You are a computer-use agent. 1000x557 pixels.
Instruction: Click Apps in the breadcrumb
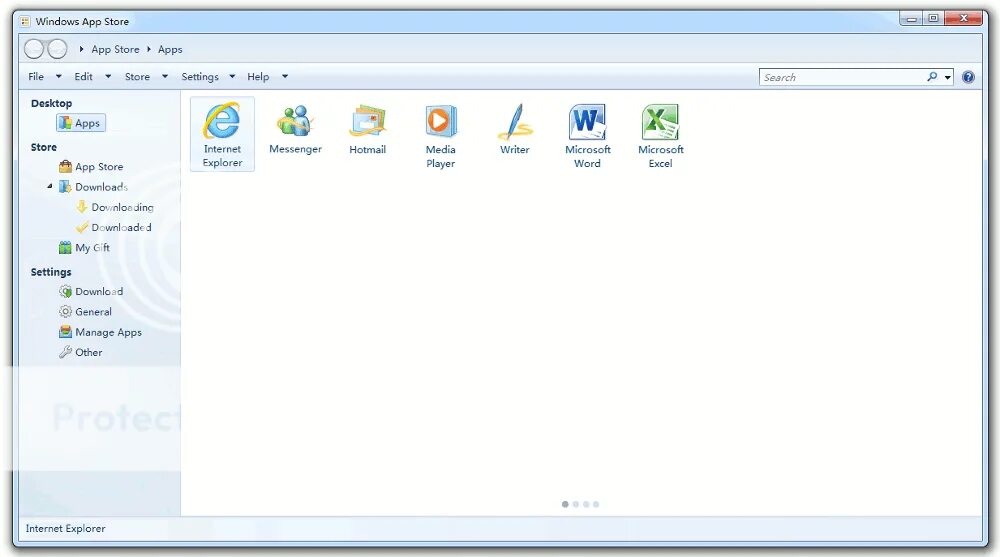point(170,49)
